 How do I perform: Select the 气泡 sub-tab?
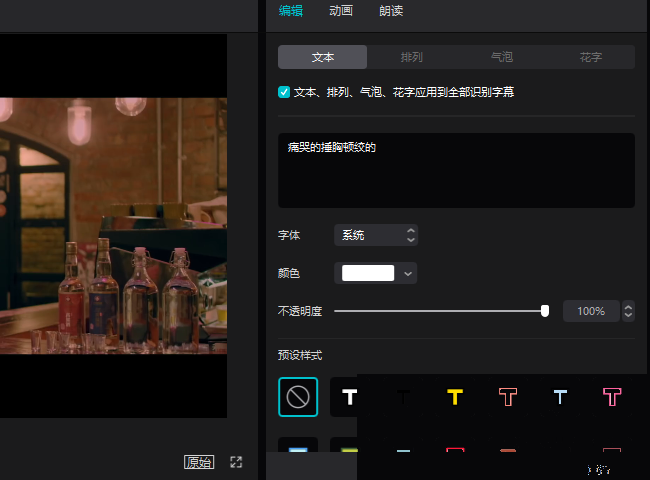502,57
